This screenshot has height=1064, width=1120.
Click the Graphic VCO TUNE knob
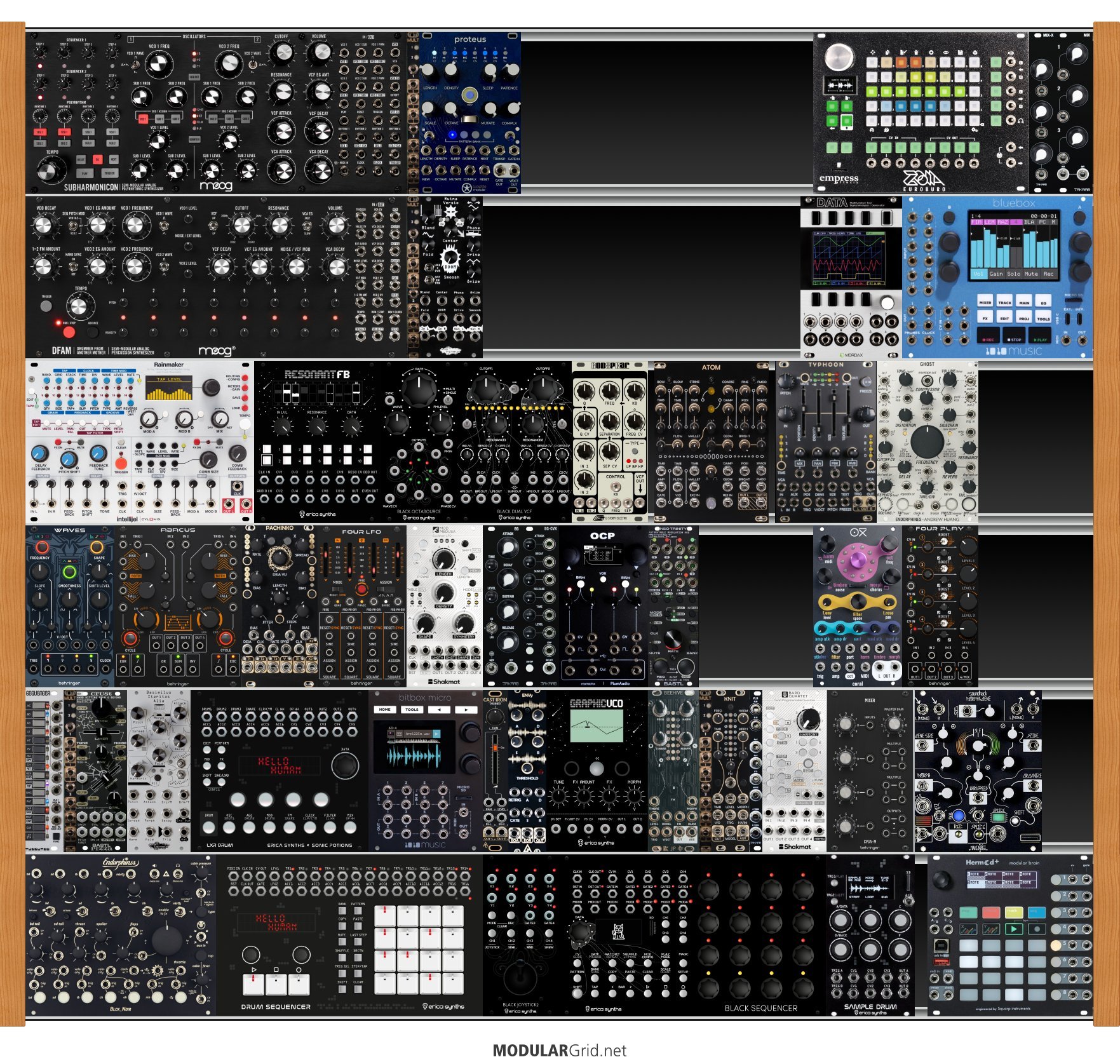[559, 795]
